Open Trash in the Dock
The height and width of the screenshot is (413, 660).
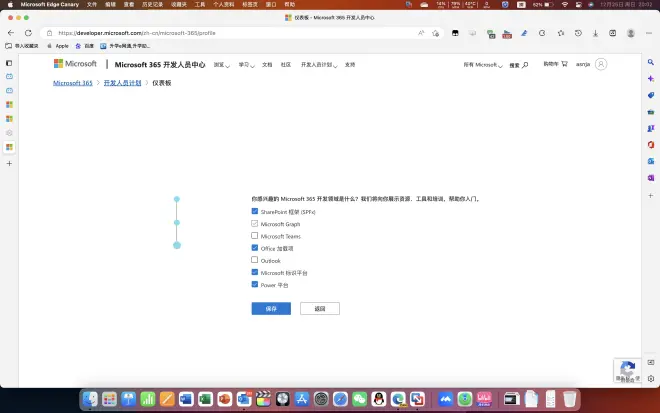[x=570, y=399]
